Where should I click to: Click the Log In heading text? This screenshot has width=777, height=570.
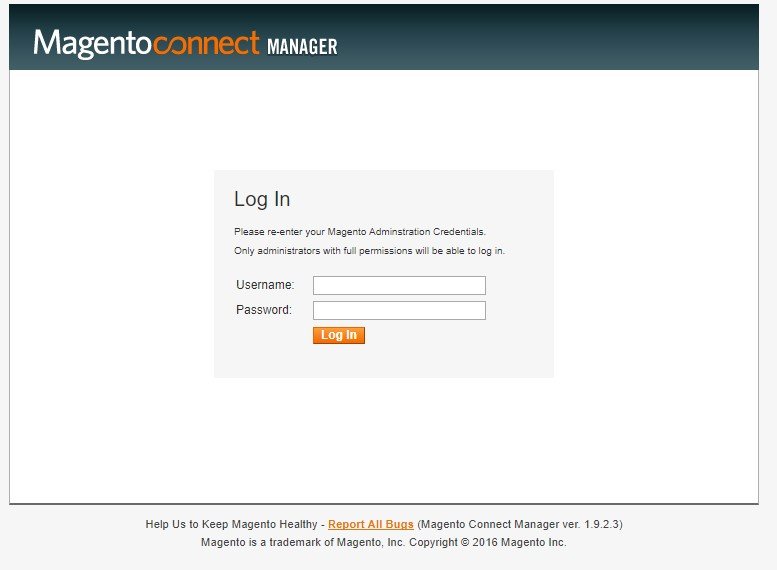262,199
